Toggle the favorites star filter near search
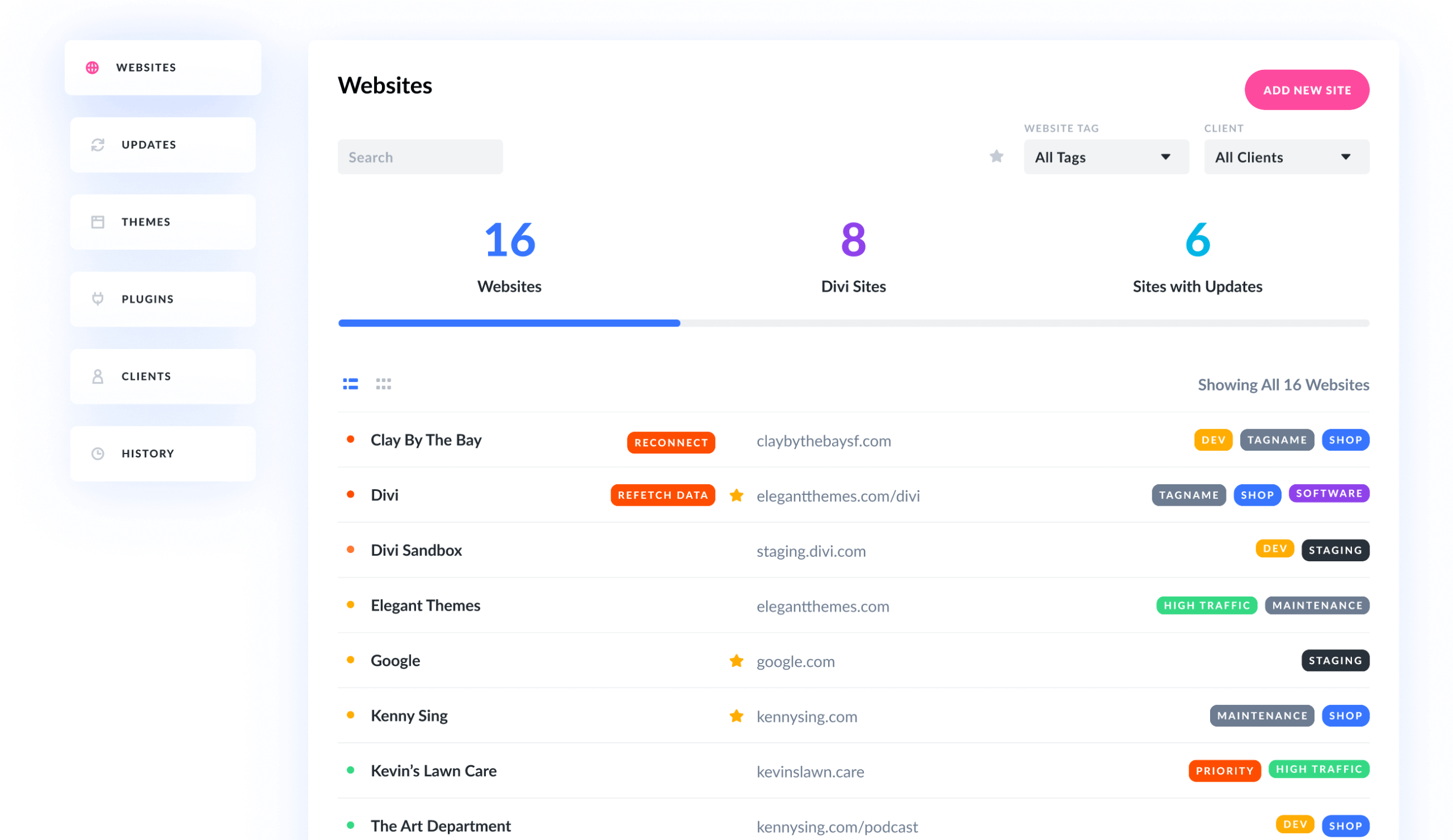 coord(996,156)
